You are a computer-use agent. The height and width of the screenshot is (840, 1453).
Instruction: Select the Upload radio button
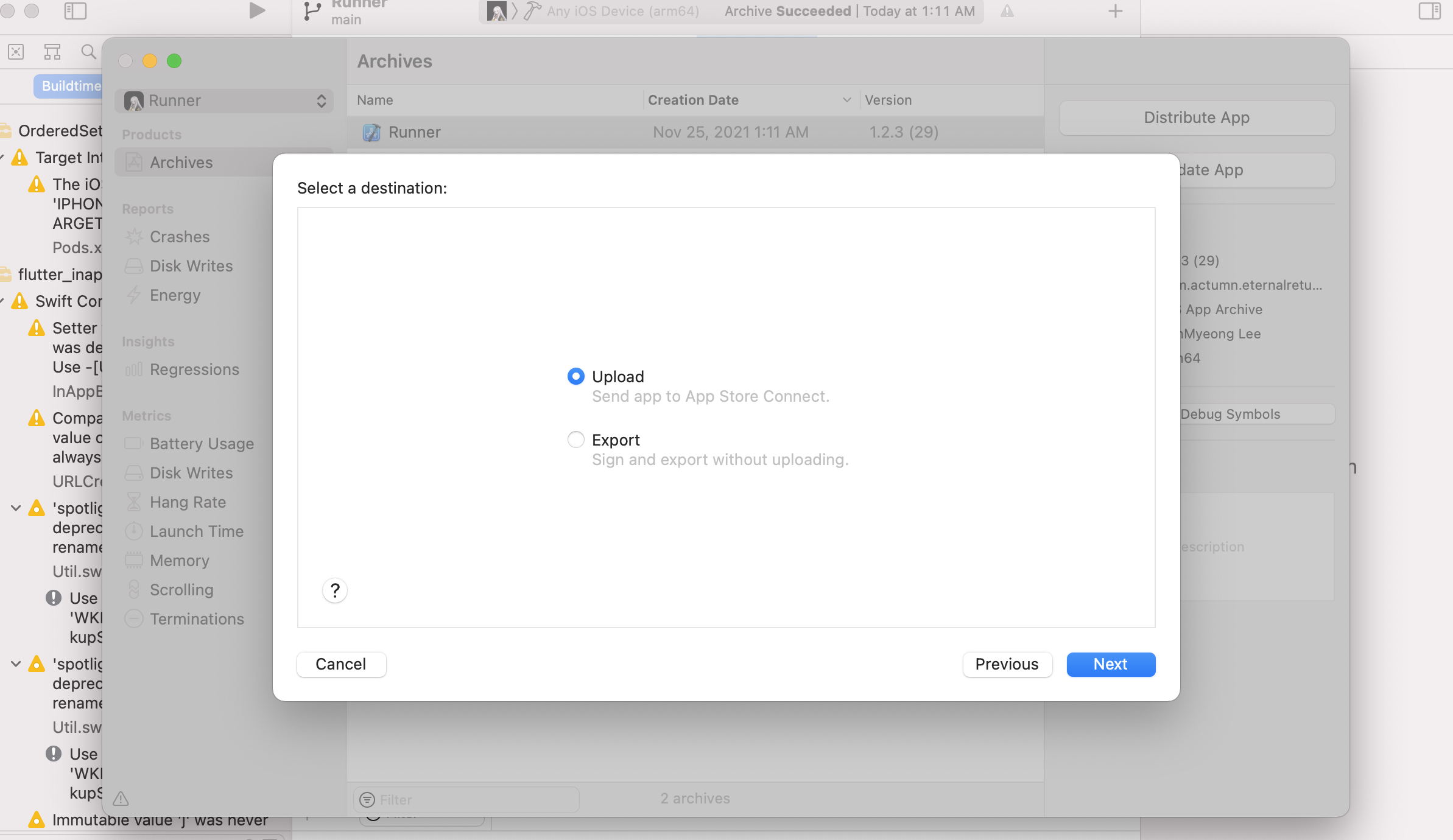coord(575,376)
